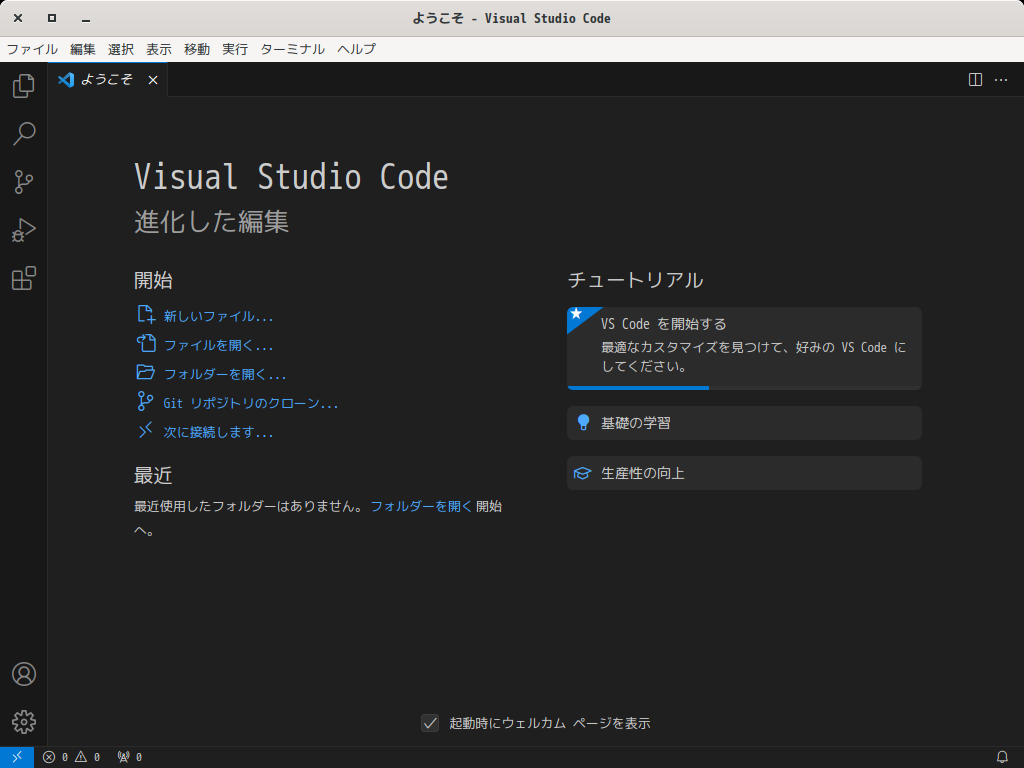Click the remote window indicator in status bar

pyautogui.click(x=17, y=757)
